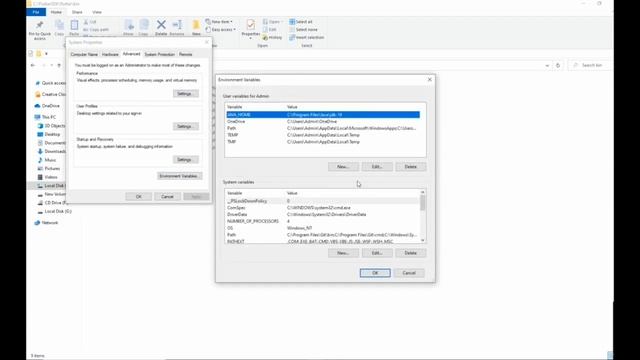Viewport: 640px width, 360px height.
Task: Select Local Disk (G:) in sidebar
Action: coord(55,211)
